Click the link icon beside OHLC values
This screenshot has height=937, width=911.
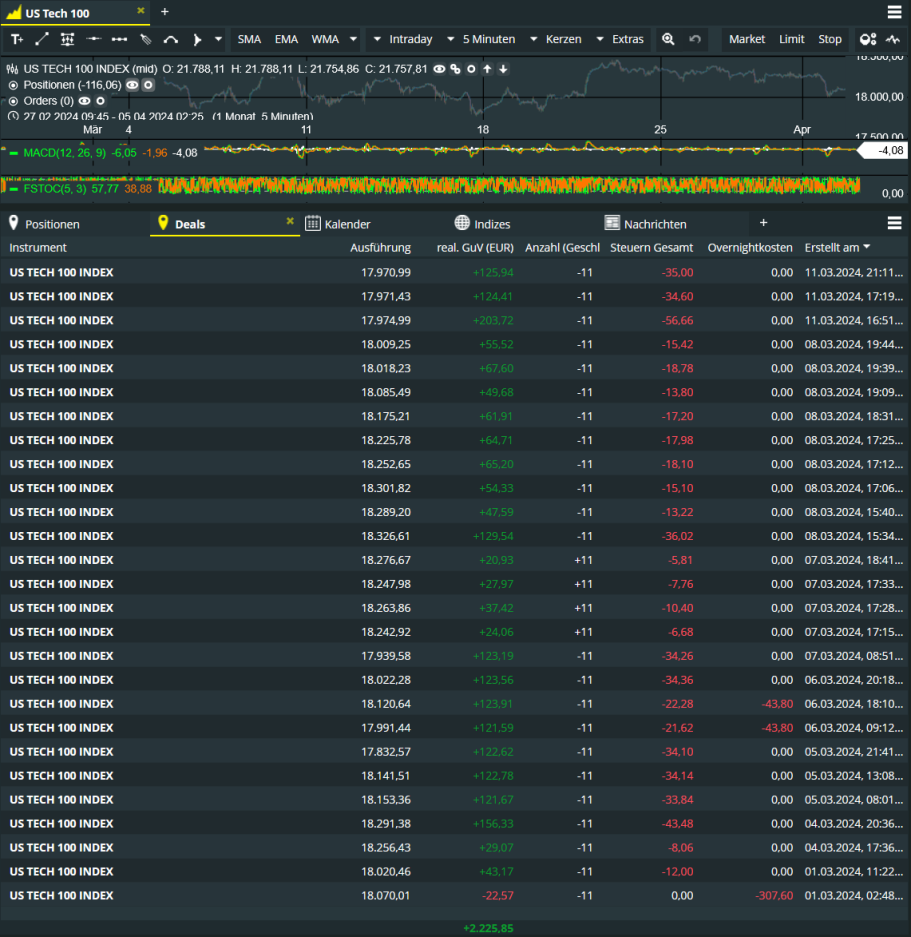point(456,69)
